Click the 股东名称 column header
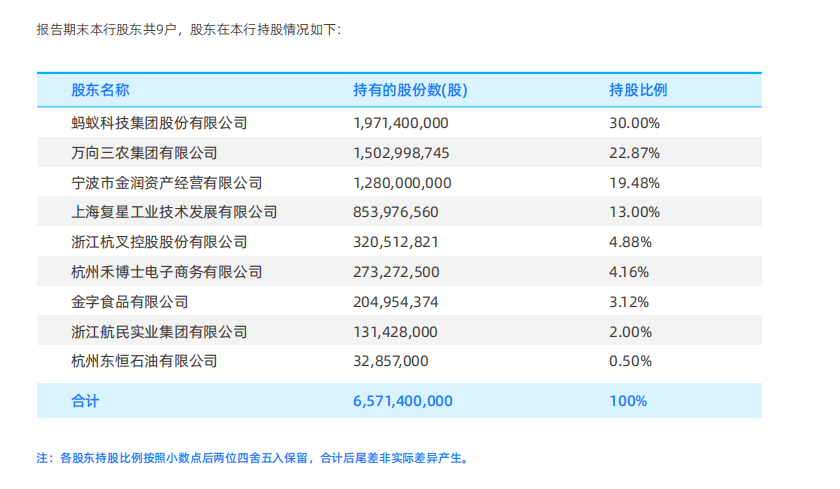Viewport: 840px width, 489px height. tap(100, 90)
